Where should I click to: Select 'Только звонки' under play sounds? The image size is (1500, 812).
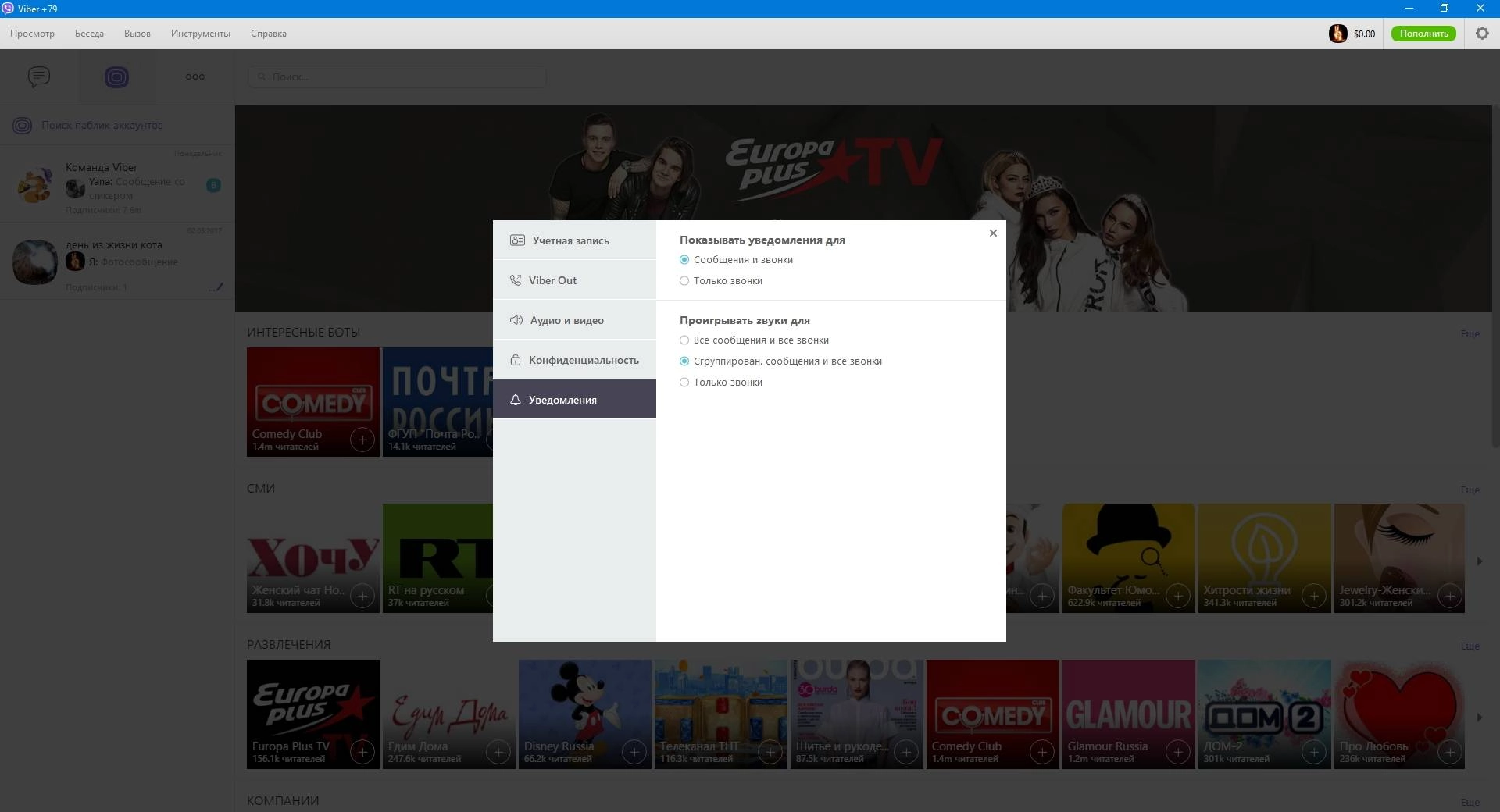[x=684, y=383]
